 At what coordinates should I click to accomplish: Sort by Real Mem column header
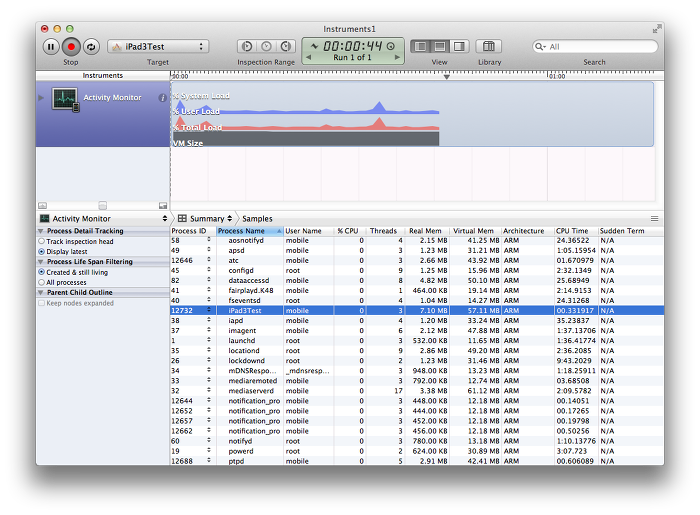[427, 231]
